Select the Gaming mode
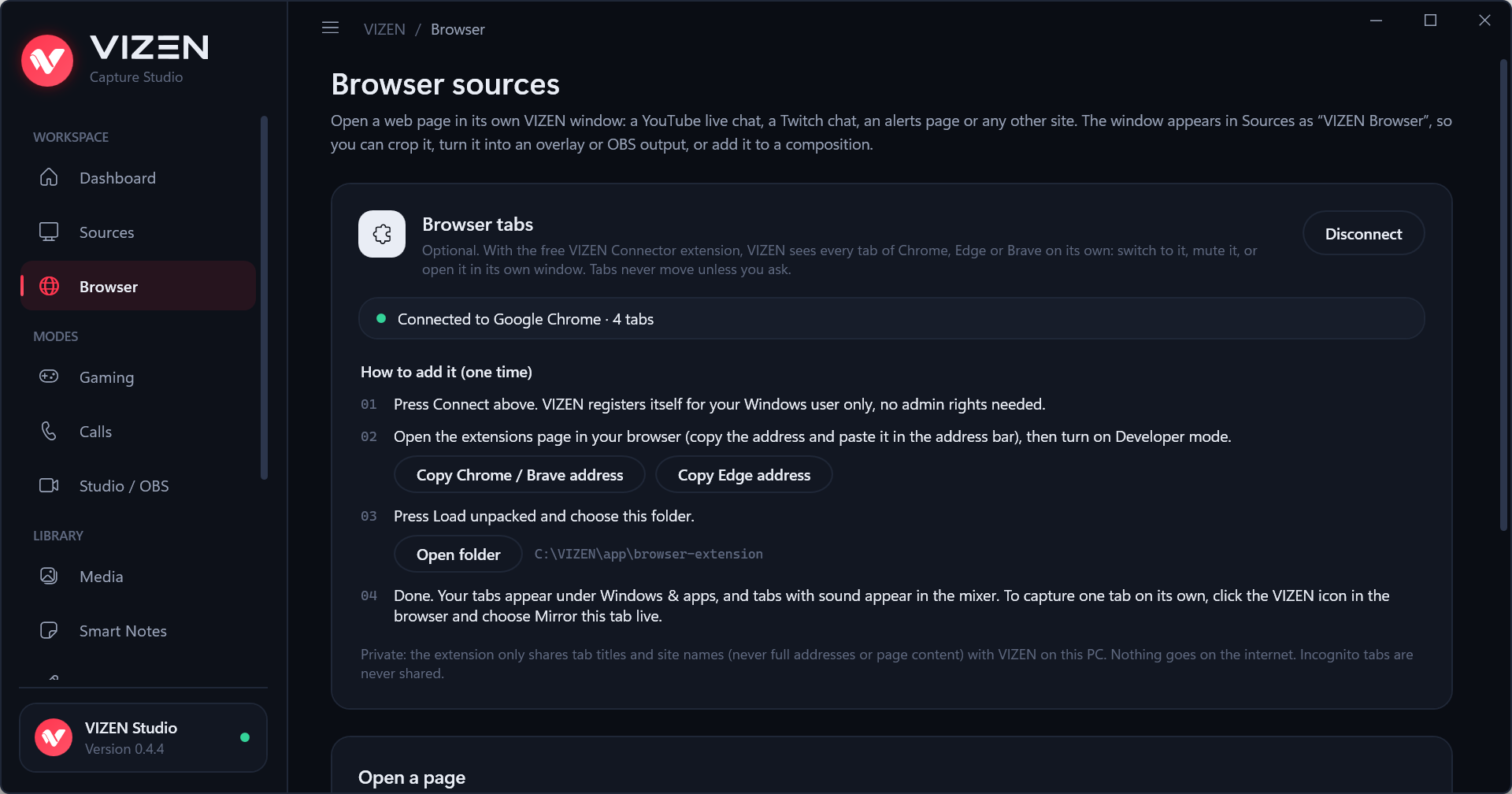Screen dimensions: 1512x794 (x=138, y=377)
